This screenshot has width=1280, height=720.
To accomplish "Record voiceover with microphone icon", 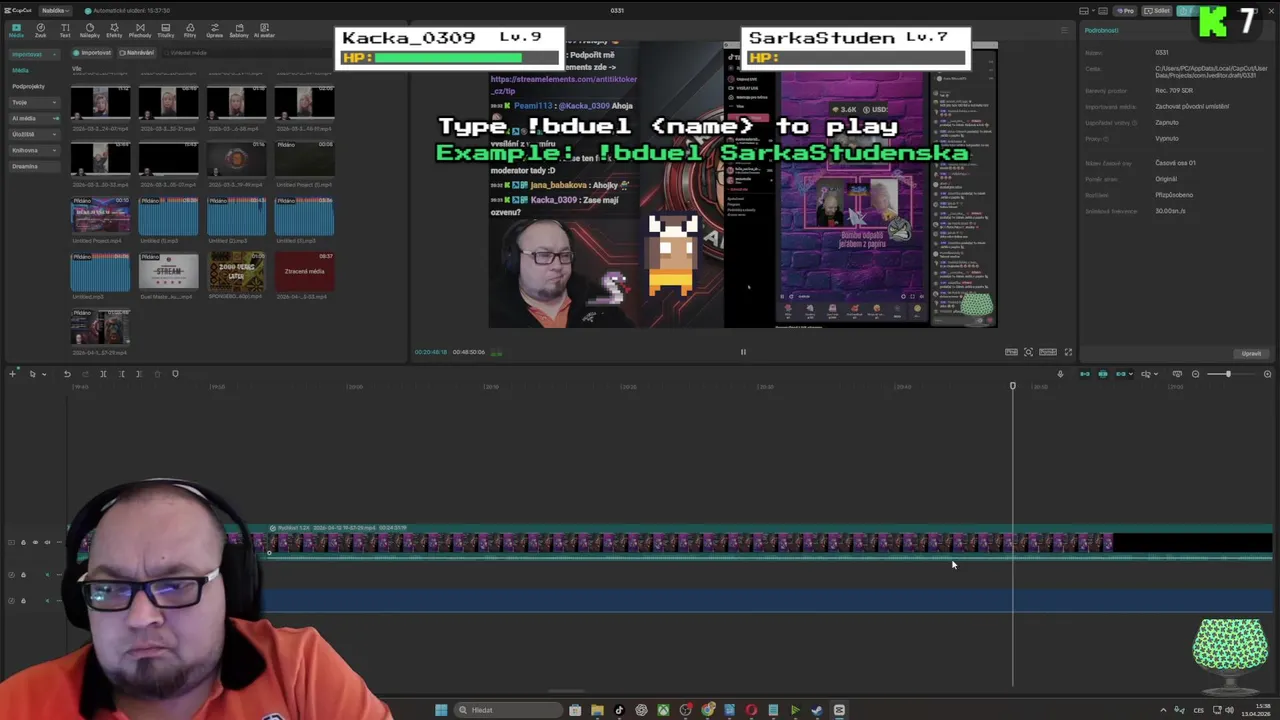I will [1060, 374].
